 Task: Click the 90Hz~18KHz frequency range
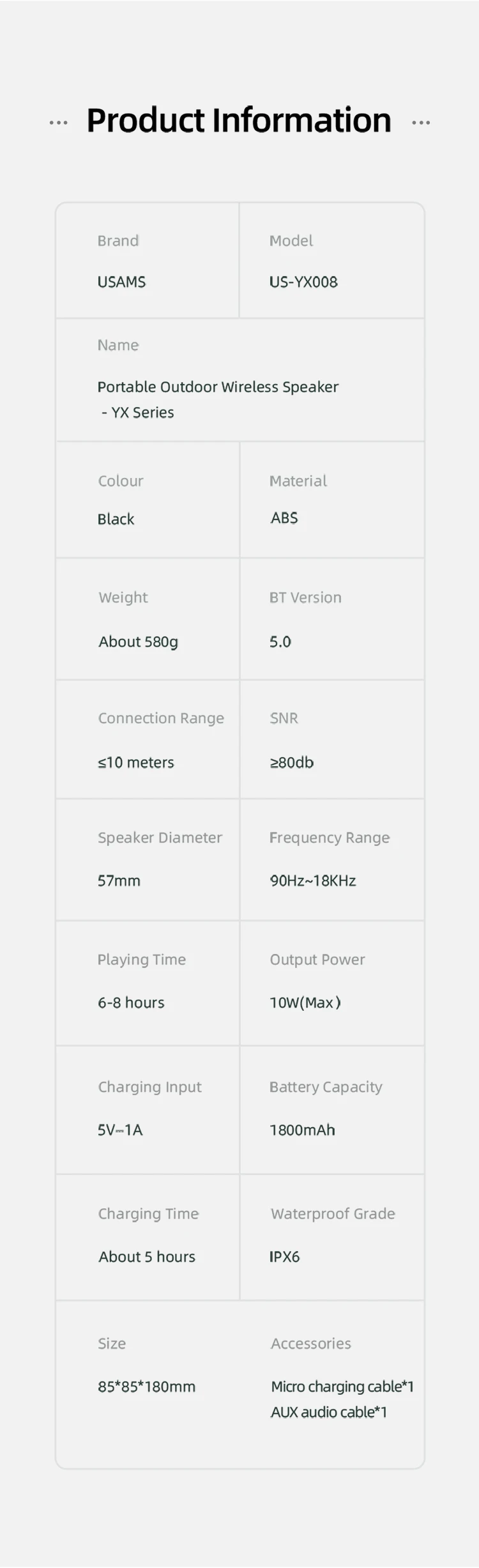point(312,880)
